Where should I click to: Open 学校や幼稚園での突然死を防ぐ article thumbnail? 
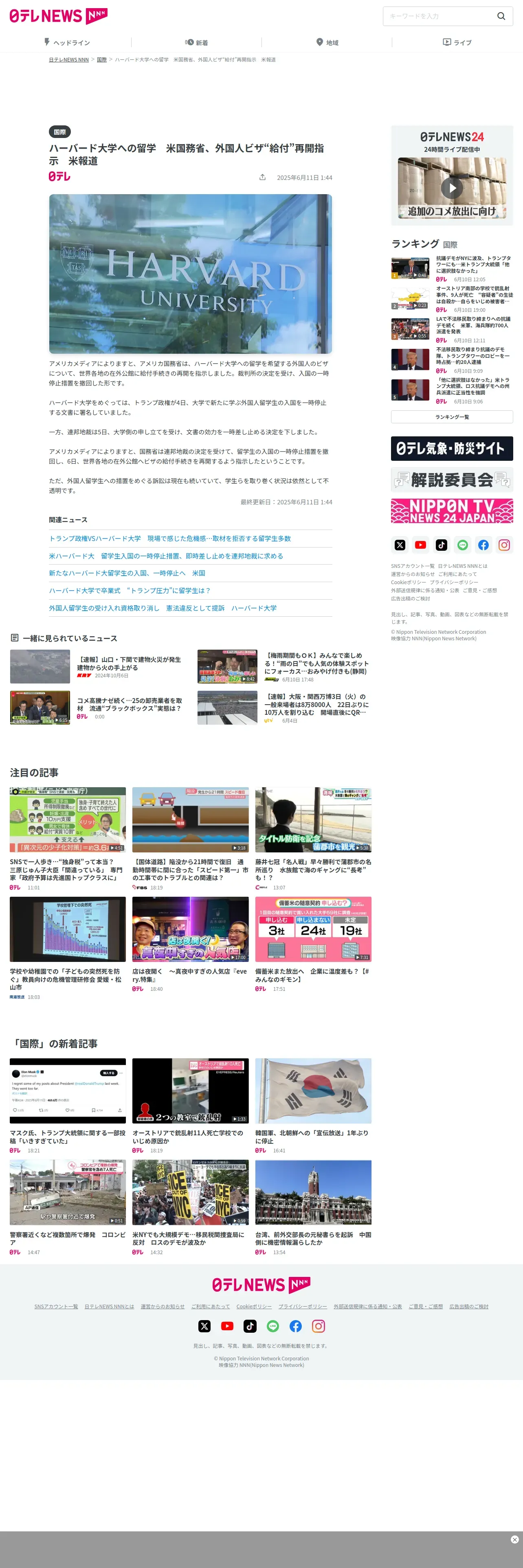click(x=68, y=929)
